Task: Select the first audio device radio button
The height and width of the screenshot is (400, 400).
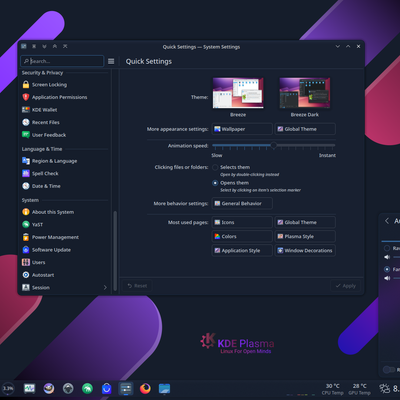Action: point(387,248)
